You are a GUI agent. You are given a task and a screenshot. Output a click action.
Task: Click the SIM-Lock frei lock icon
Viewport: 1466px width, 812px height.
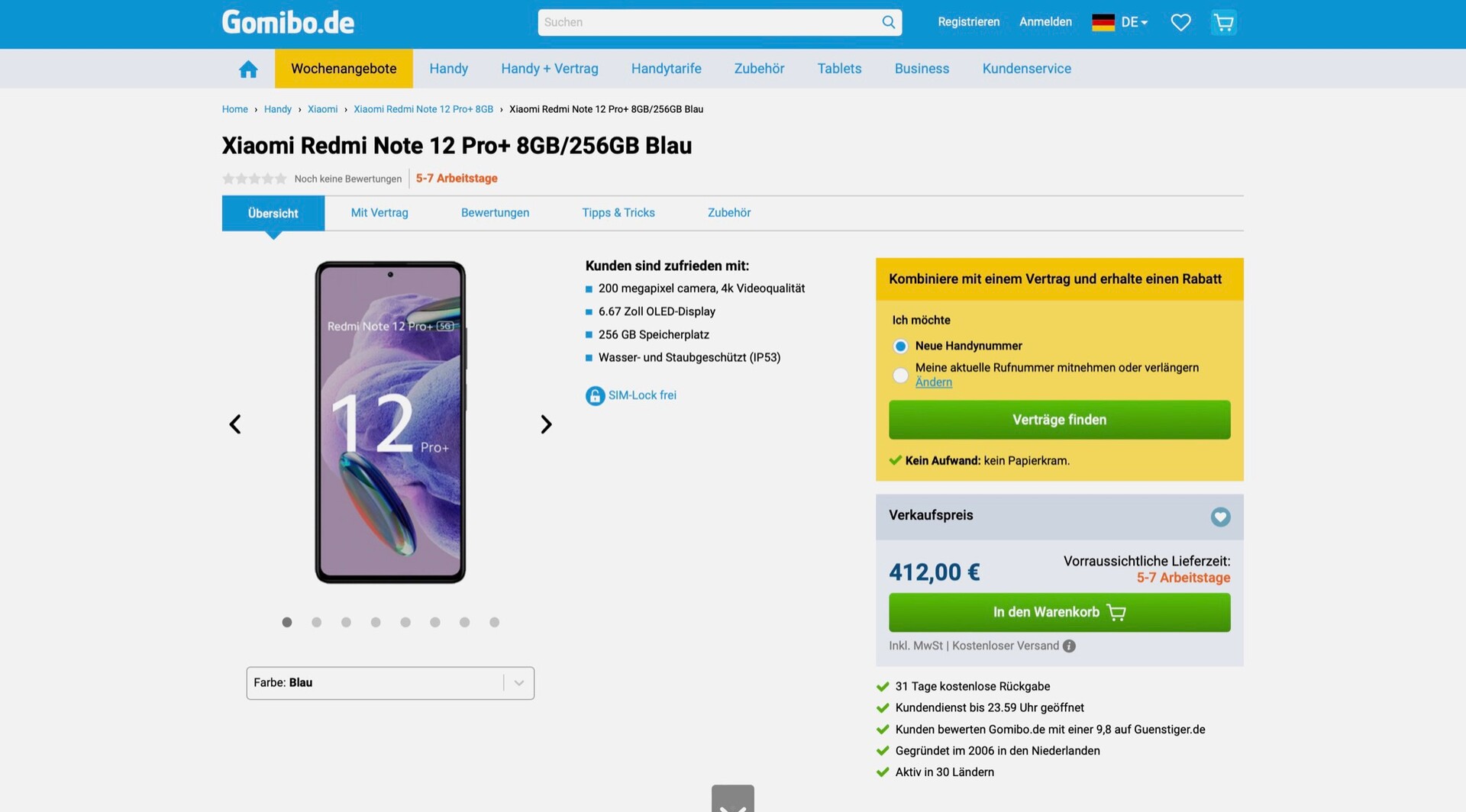tap(595, 395)
